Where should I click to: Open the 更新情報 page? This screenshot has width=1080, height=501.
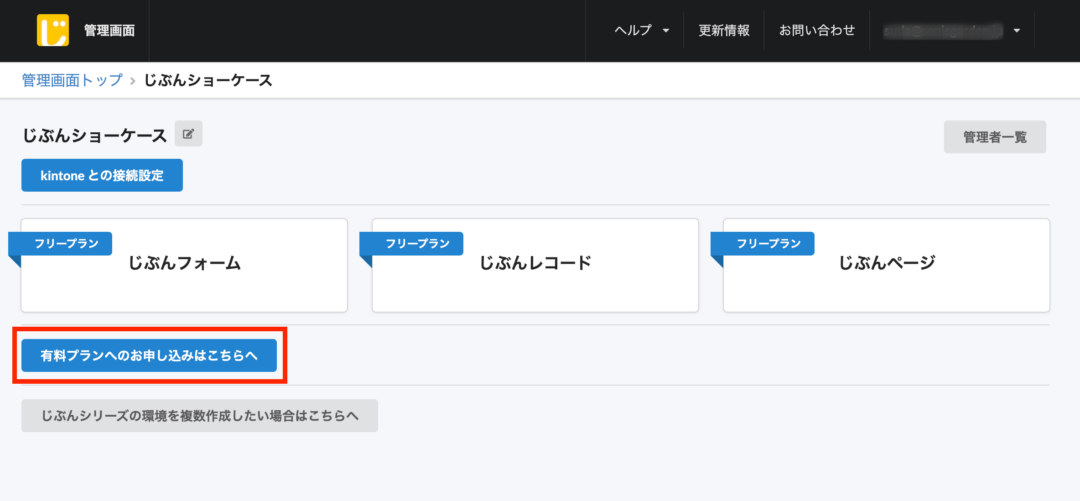click(x=724, y=30)
